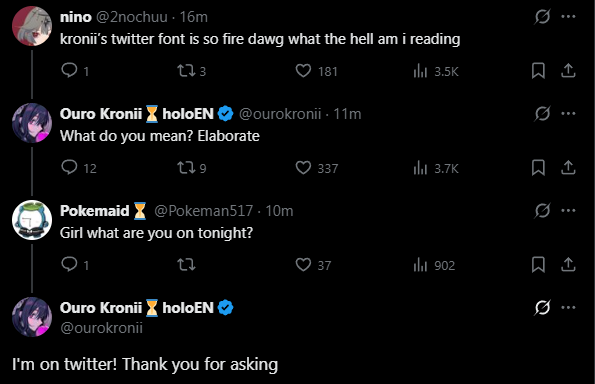Open more options on Pokemaid's tweet
Screen dimensions: 595x384
(568, 211)
